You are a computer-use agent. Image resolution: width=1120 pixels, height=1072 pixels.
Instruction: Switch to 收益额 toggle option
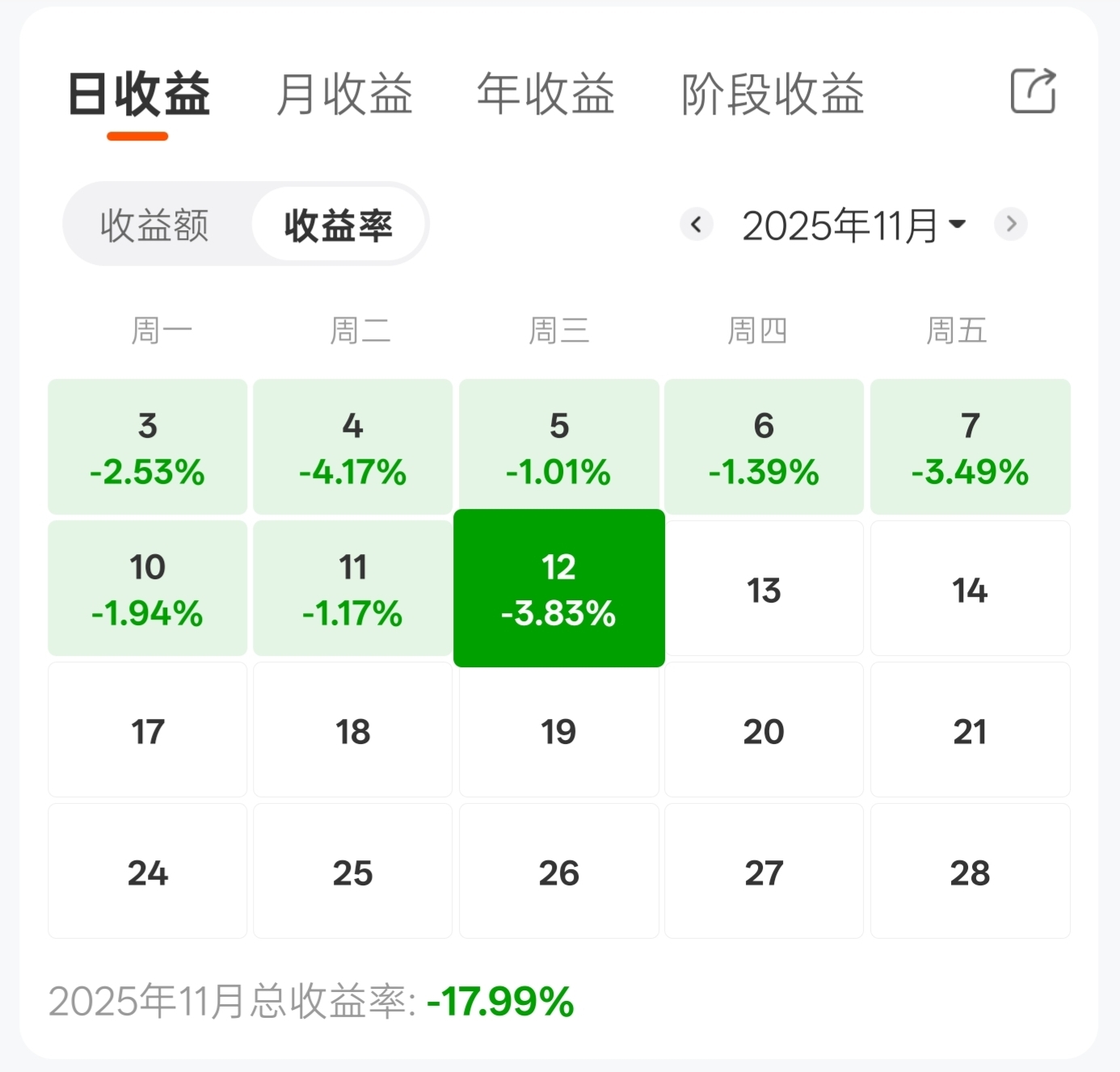pos(155,225)
